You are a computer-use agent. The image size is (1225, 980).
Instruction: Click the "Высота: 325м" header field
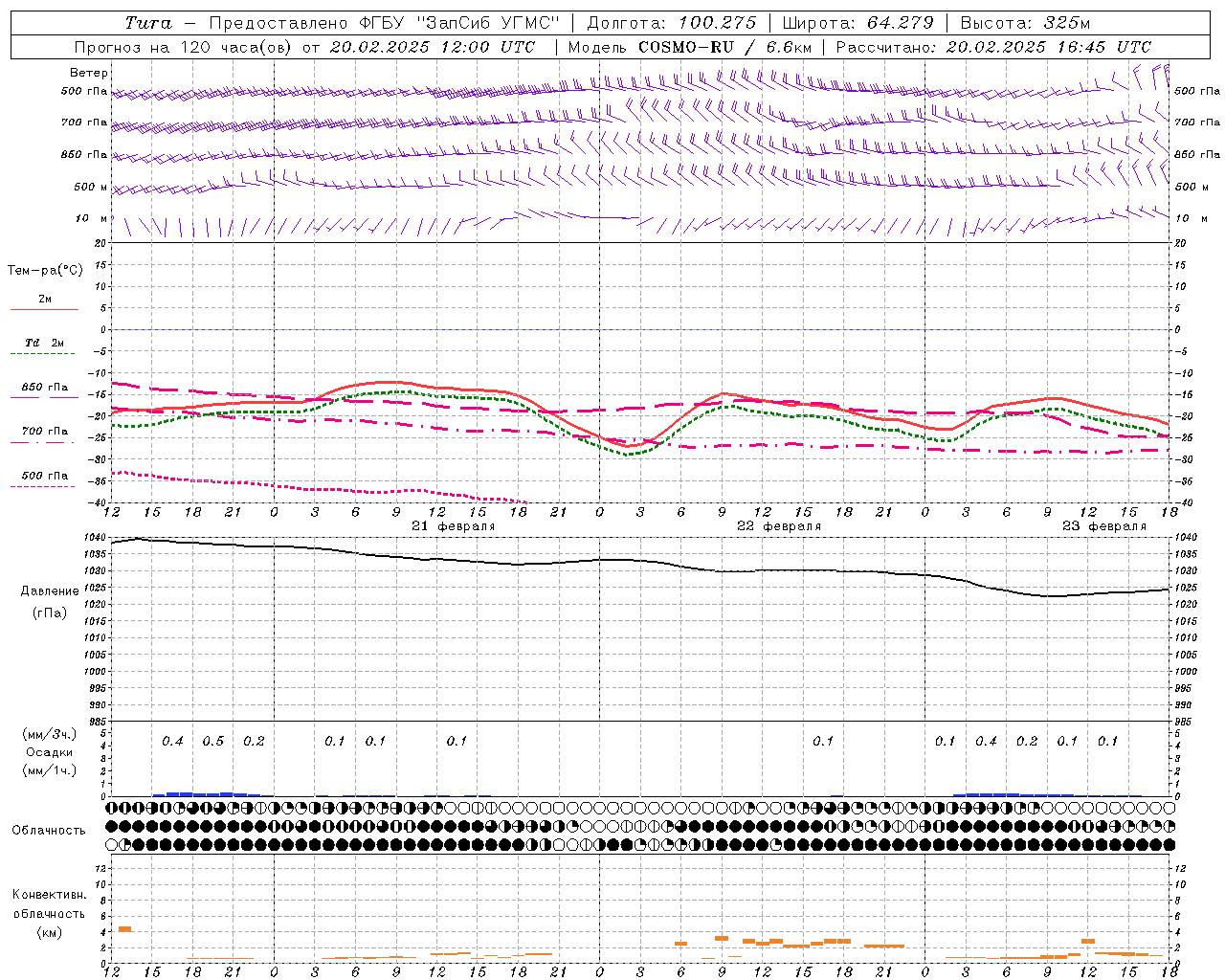point(1025,23)
